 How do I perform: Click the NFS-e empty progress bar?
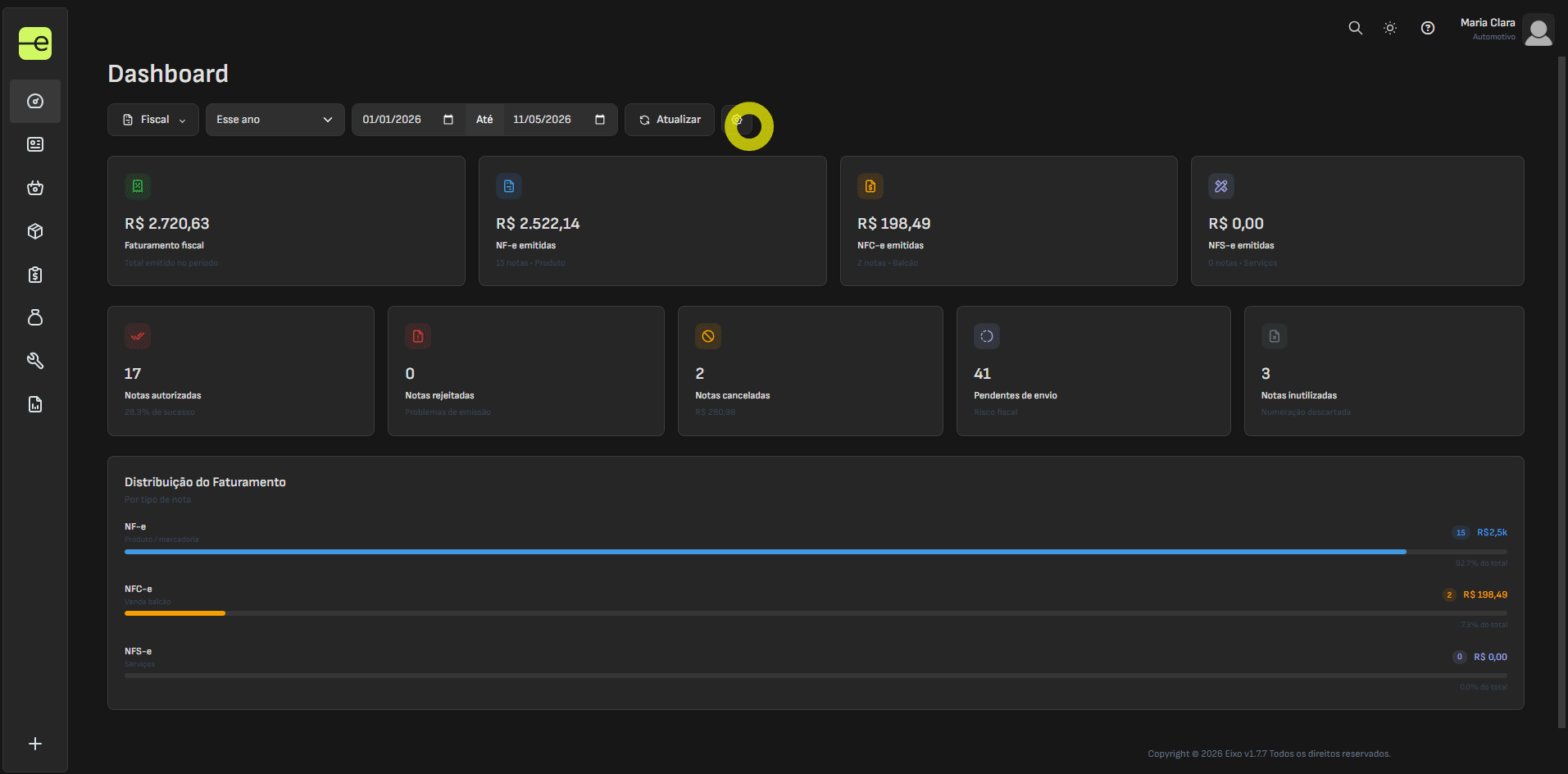[x=816, y=676]
